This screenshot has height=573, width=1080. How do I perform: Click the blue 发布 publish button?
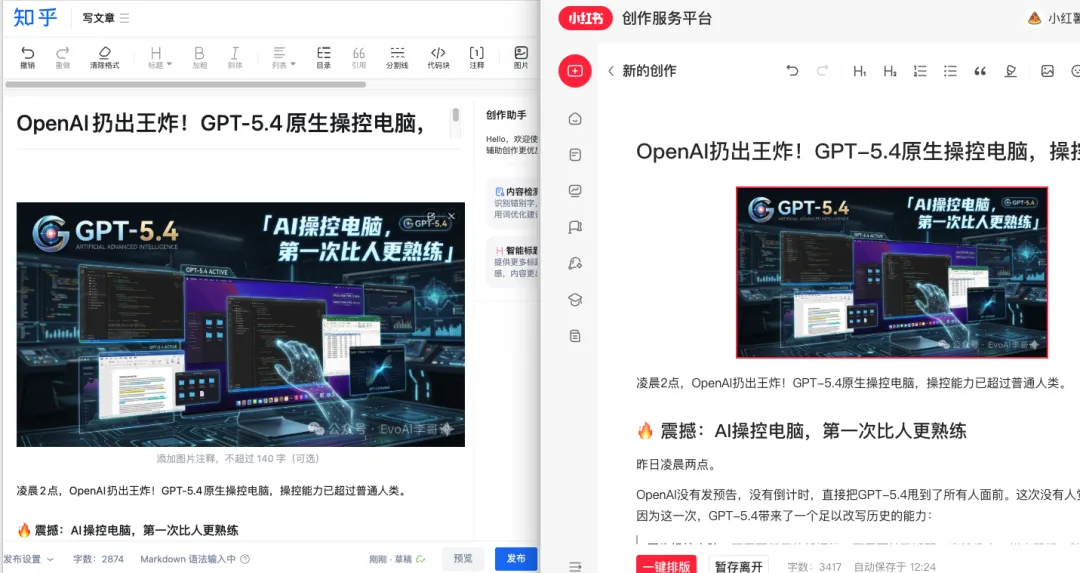pyautogui.click(x=516, y=559)
